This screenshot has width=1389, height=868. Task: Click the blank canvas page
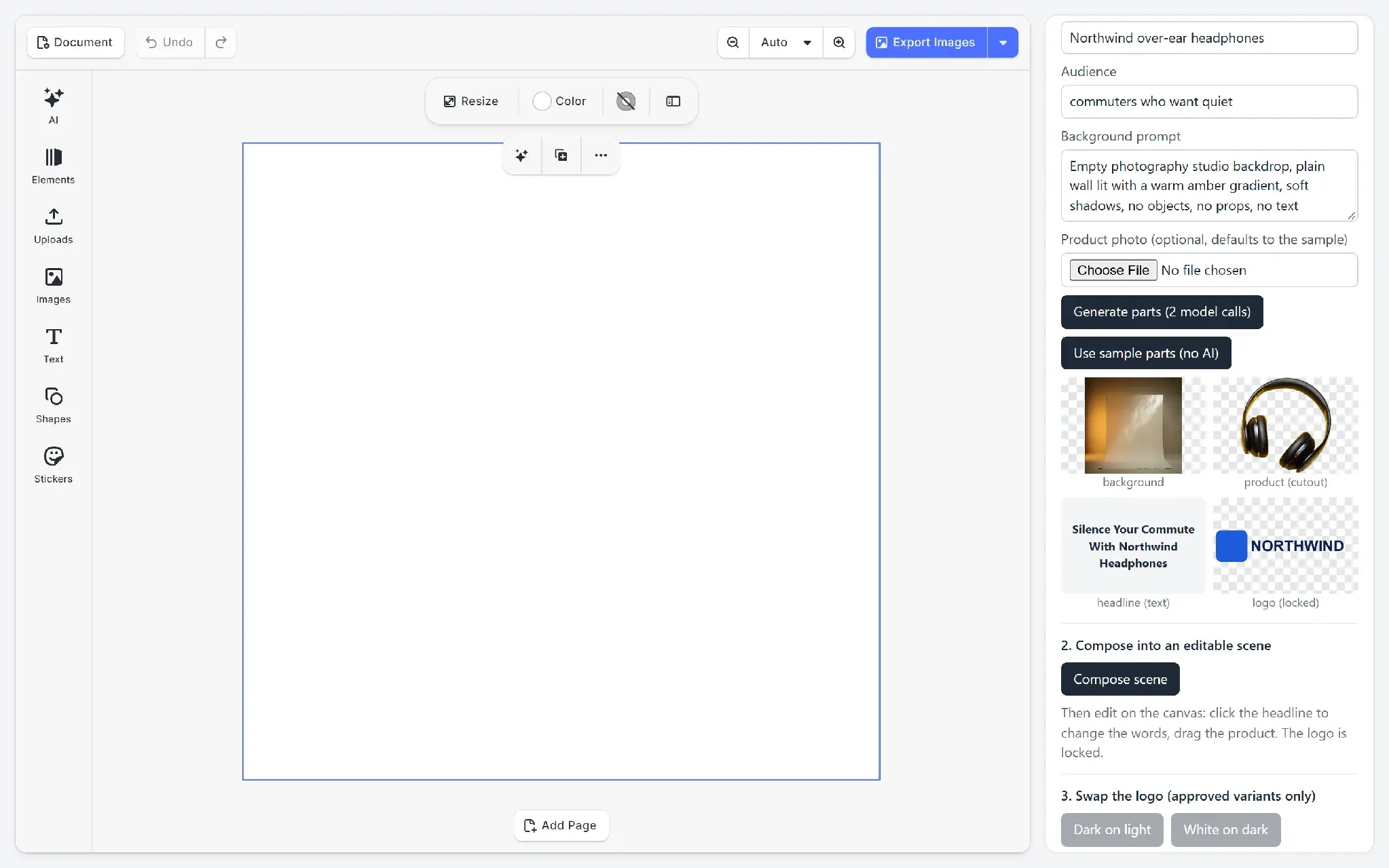point(561,461)
